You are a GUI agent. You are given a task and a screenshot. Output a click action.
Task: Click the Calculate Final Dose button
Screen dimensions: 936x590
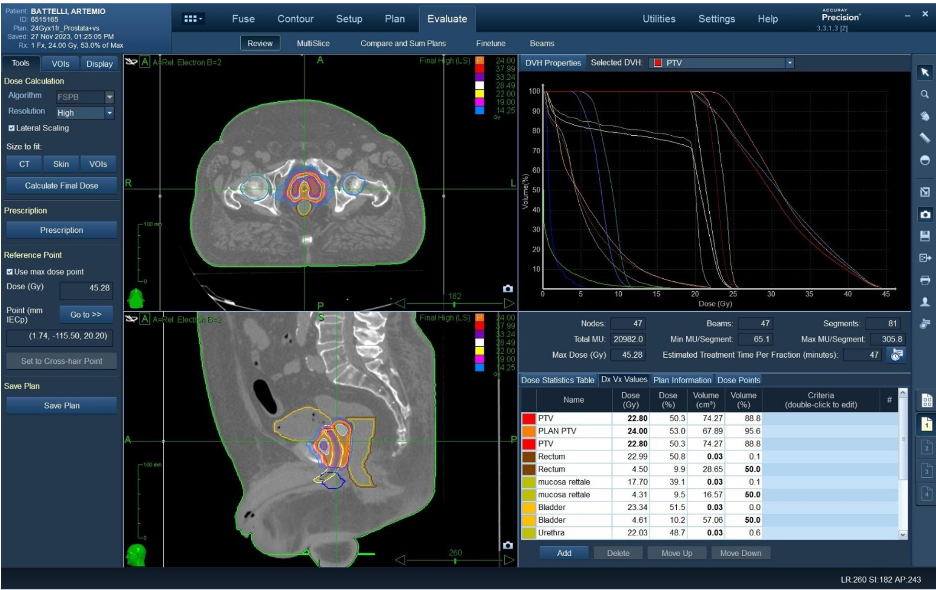click(60, 185)
